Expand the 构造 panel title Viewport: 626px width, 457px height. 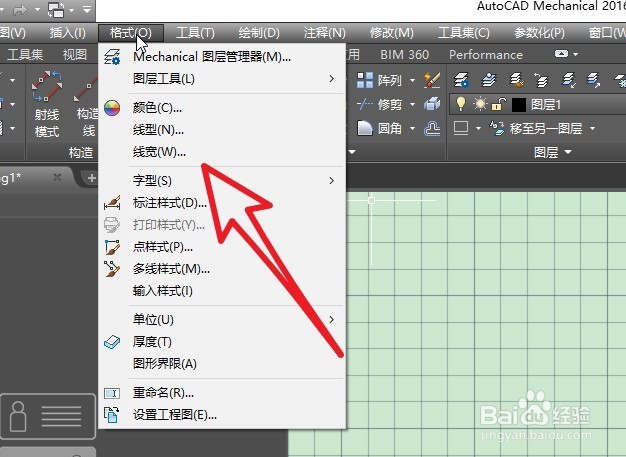pyautogui.click(x=81, y=152)
